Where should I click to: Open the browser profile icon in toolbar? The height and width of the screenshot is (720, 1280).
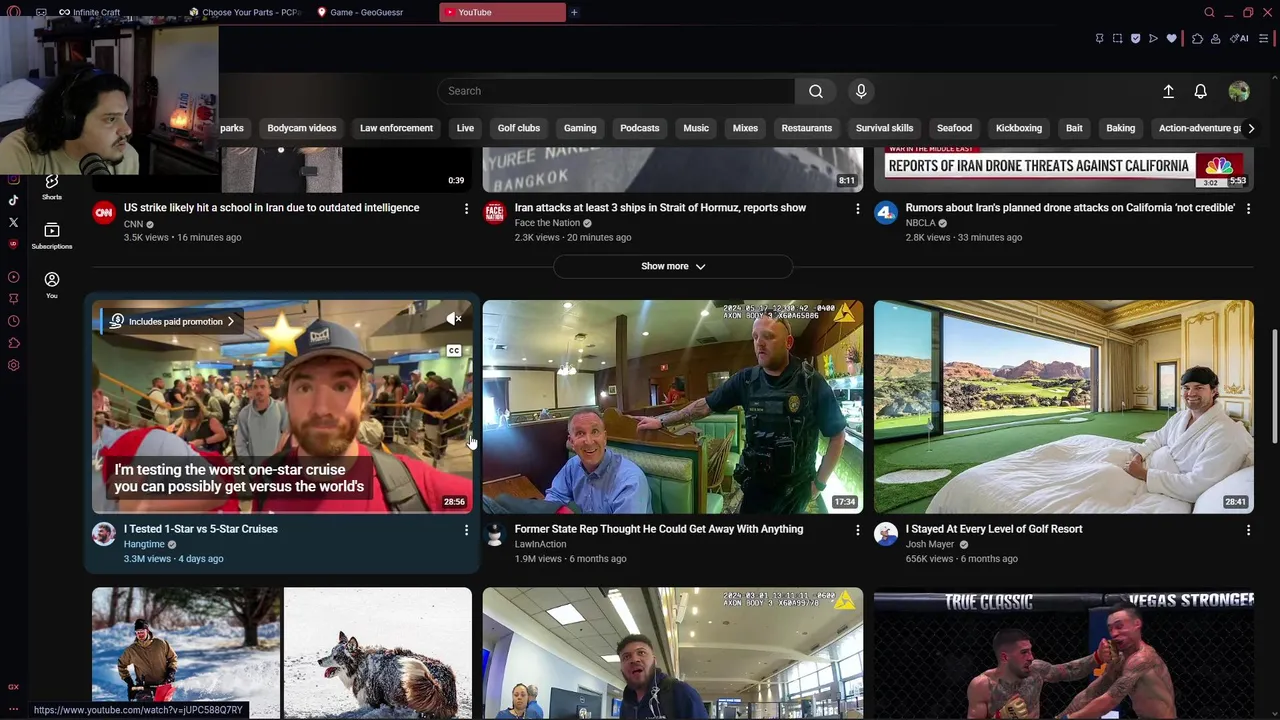pos(1215,38)
